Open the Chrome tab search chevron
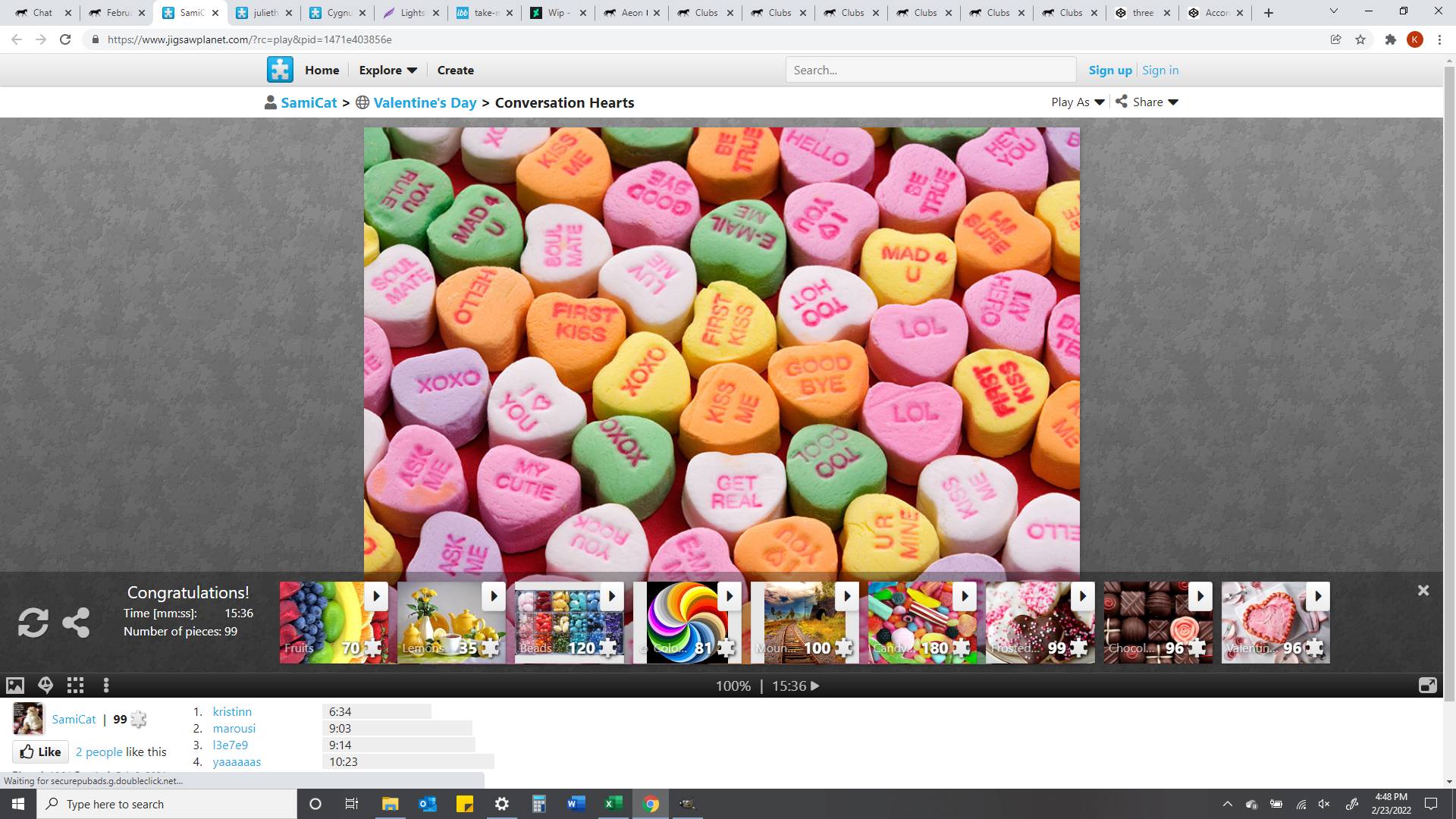The image size is (1456, 819). click(1333, 12)
